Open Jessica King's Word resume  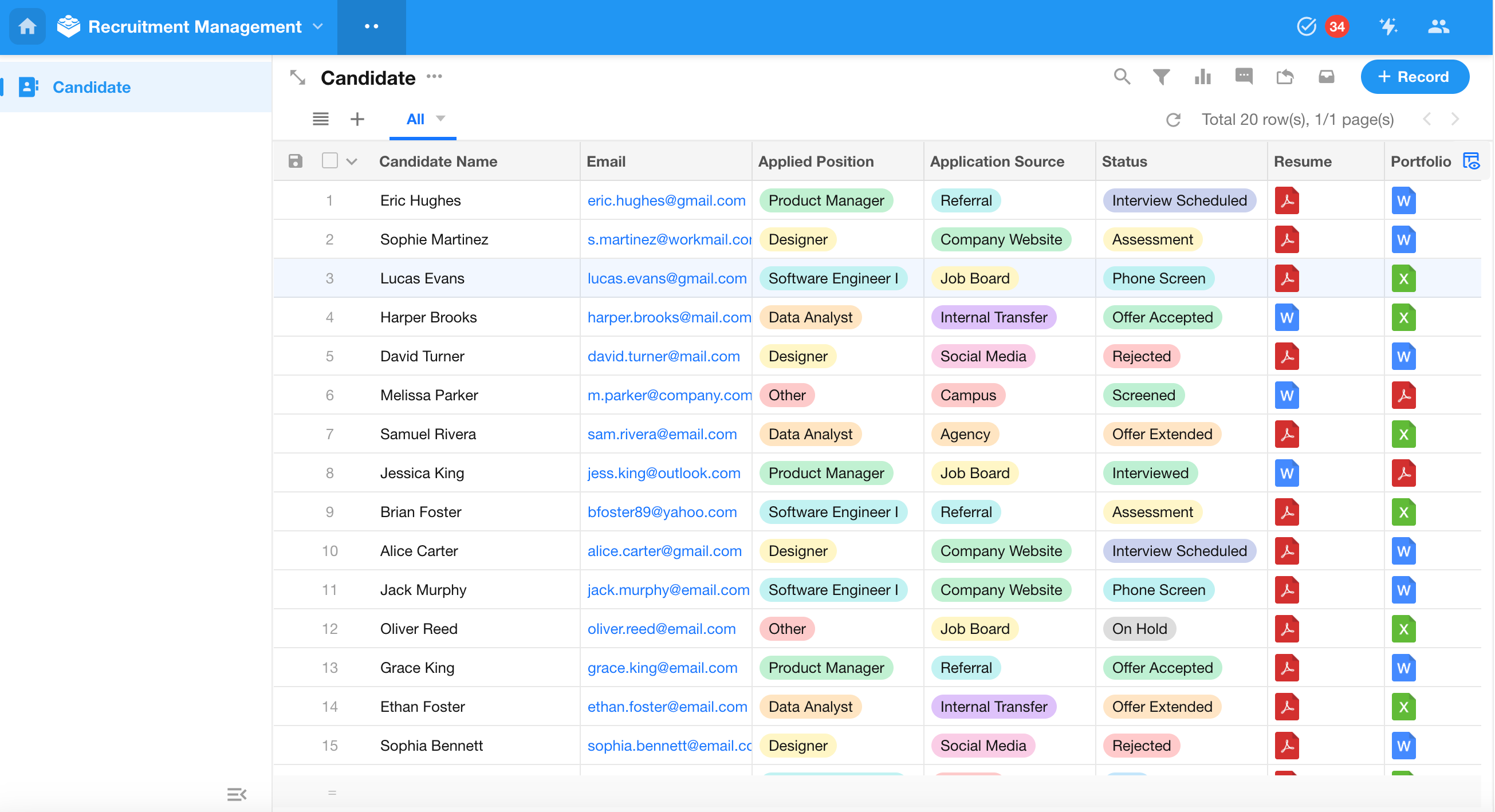[x=1287, y=473]
